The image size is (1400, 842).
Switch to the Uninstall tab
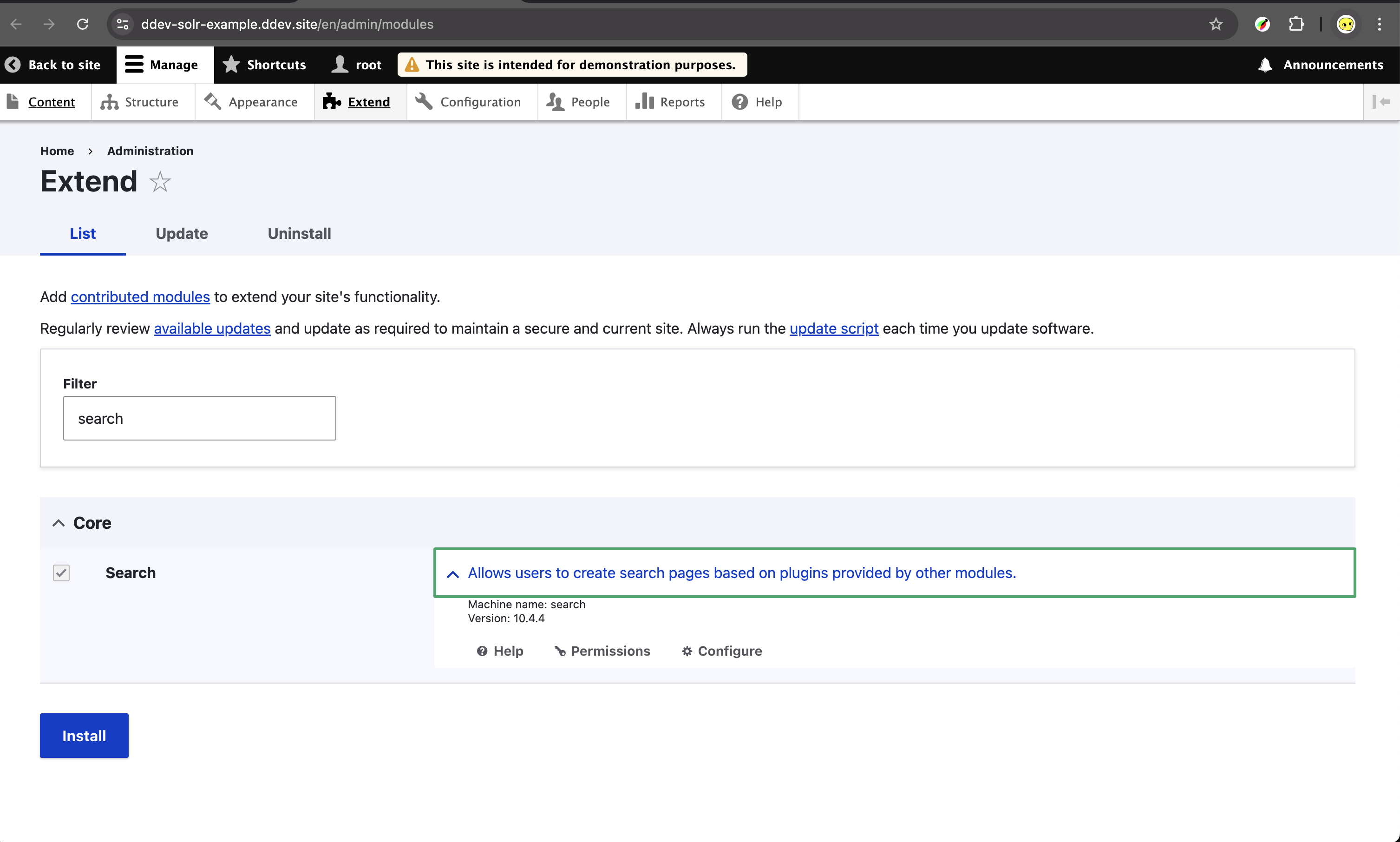(x=299, y=234)
